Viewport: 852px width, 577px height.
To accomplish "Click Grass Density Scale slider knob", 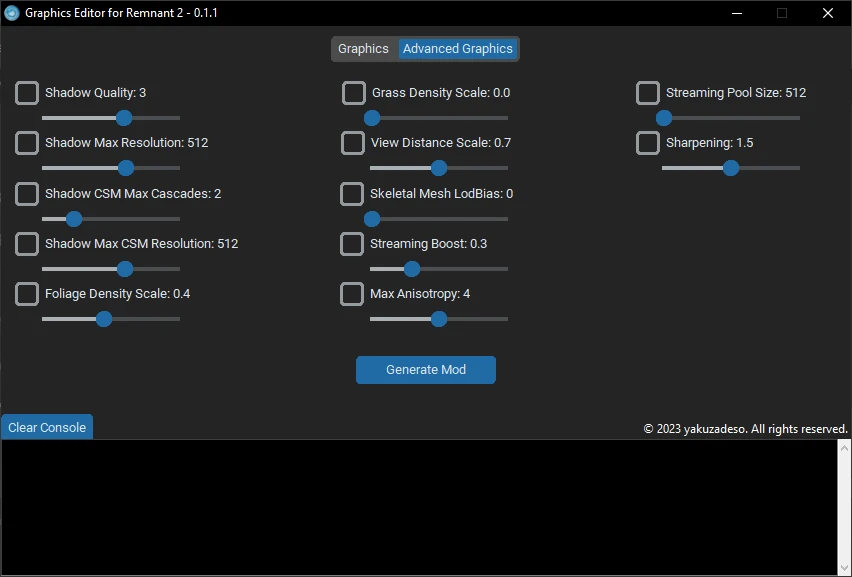I will [x=372, y=118].
